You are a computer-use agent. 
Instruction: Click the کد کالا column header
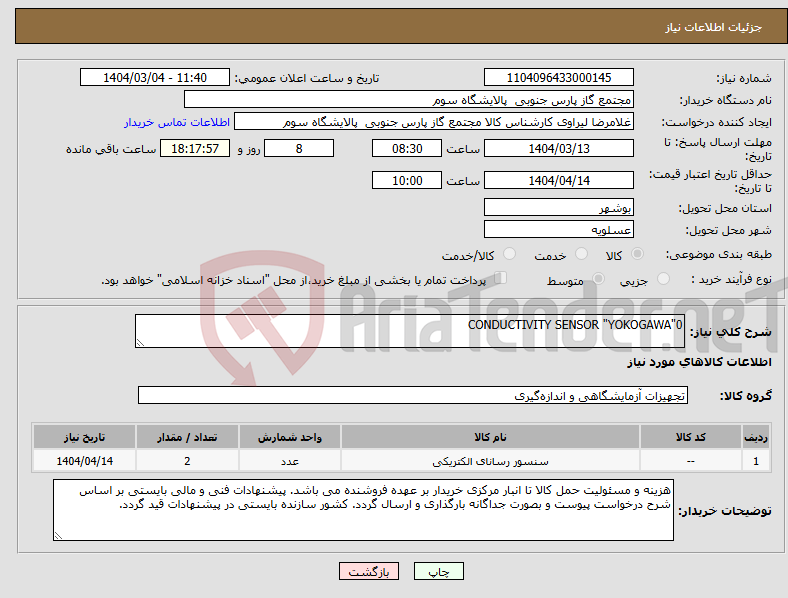(691, 437)
